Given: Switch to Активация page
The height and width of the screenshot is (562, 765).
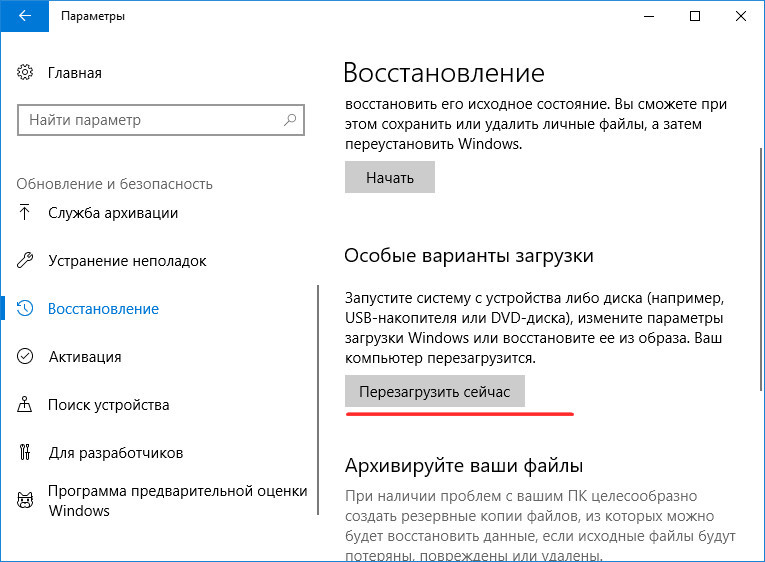Looking at the screenshot, I should click(85, 357).
